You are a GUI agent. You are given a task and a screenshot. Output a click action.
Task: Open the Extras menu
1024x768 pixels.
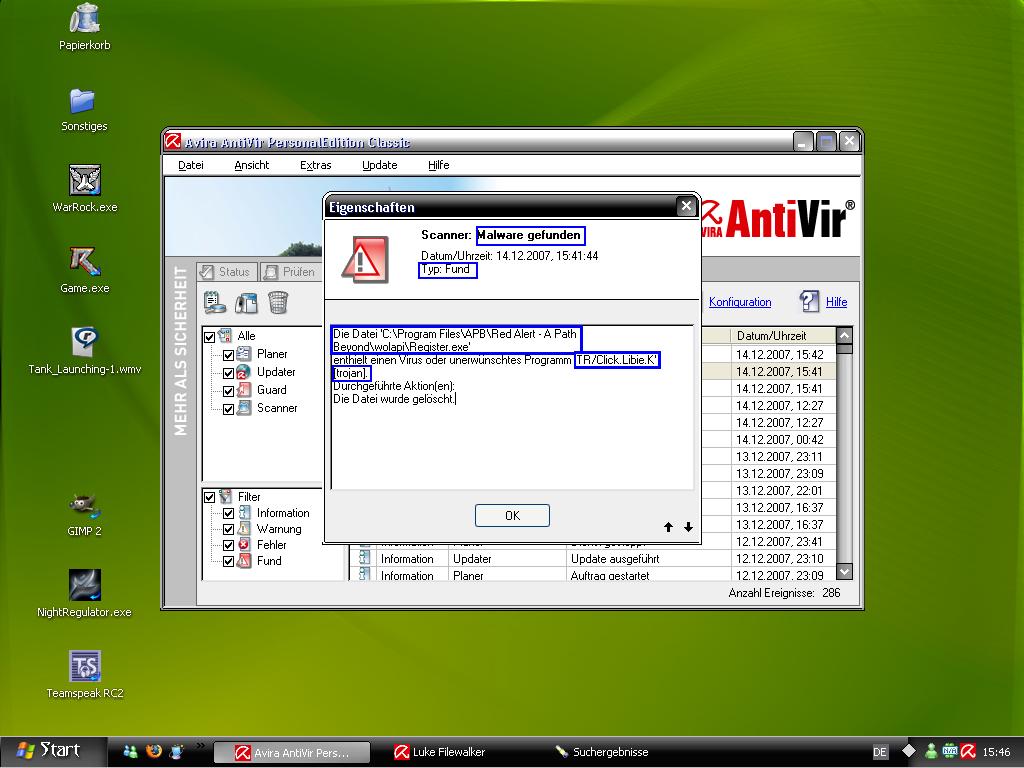point(315,165)
